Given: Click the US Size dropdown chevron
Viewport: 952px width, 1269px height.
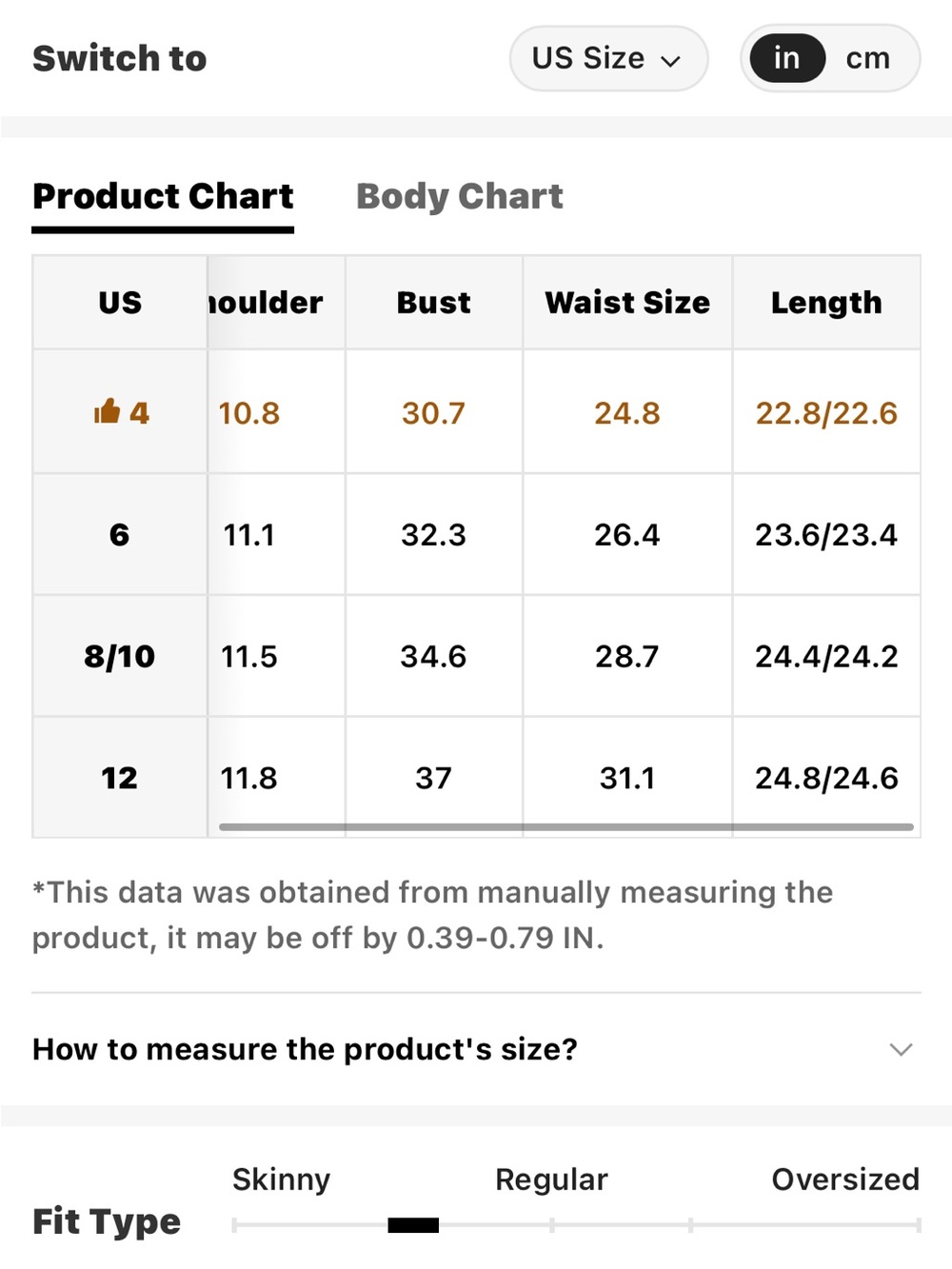Looking at the screenshot, I should point(671,61).
